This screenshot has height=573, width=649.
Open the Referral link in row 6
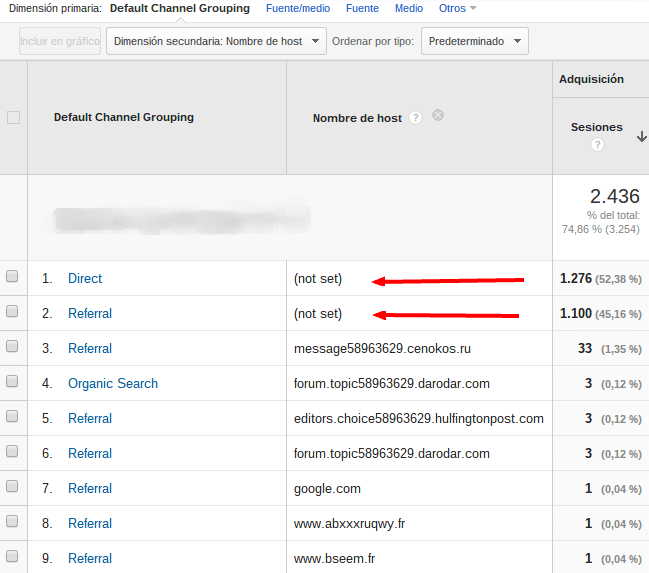90,453
